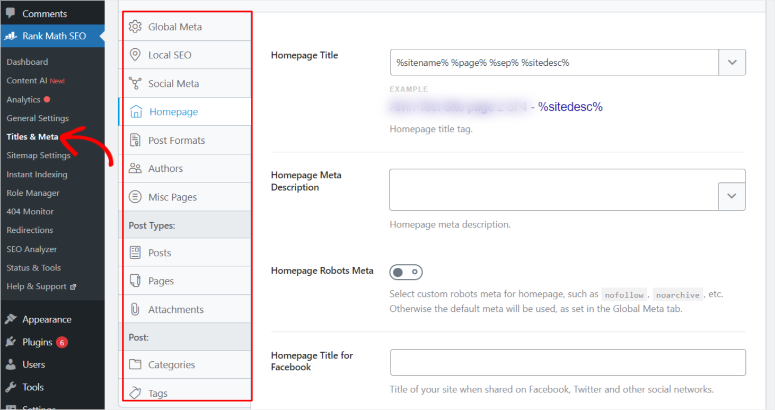Image resolution: width=775 pixels, height=410 pixels.
Task: Open the Rank Math SEO menu
Action: coord(52,36)
